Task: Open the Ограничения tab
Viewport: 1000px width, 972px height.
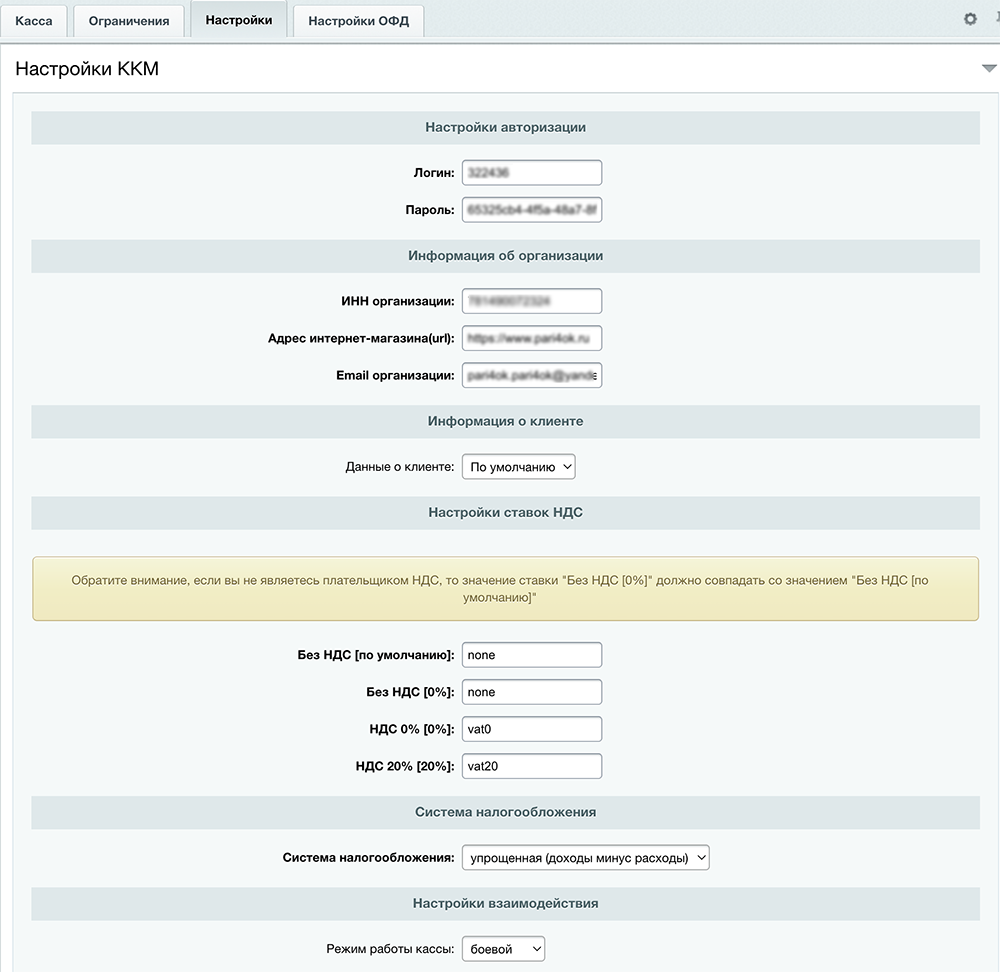Action: coord(129,21)
